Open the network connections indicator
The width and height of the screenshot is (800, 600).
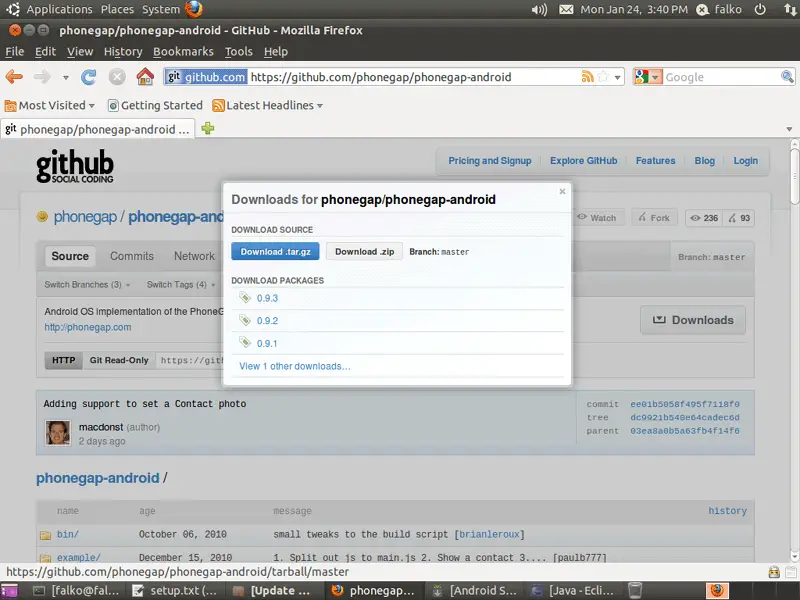click(789, 10)
